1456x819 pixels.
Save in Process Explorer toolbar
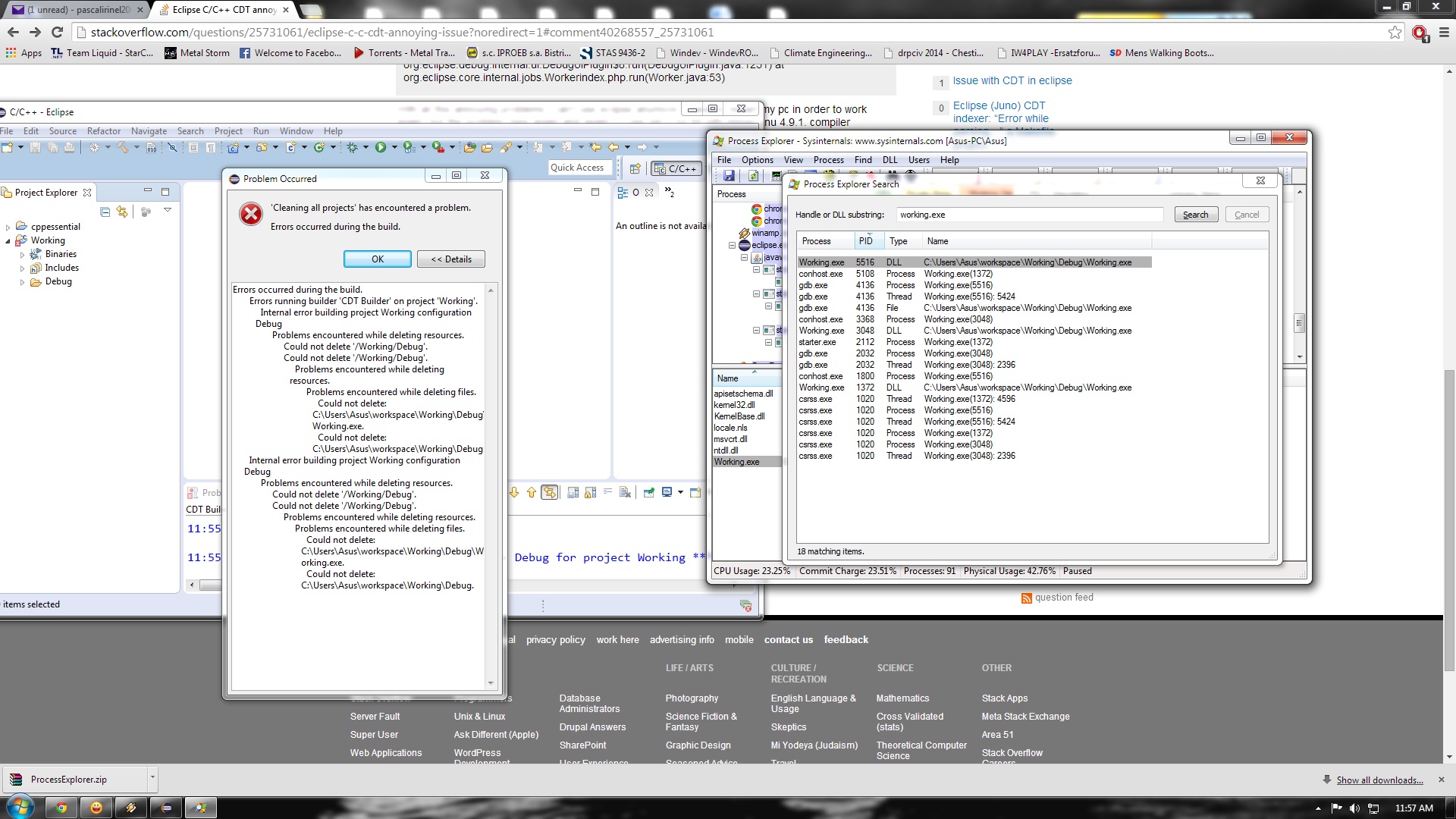pyautogui.click(x=729, y=176)
